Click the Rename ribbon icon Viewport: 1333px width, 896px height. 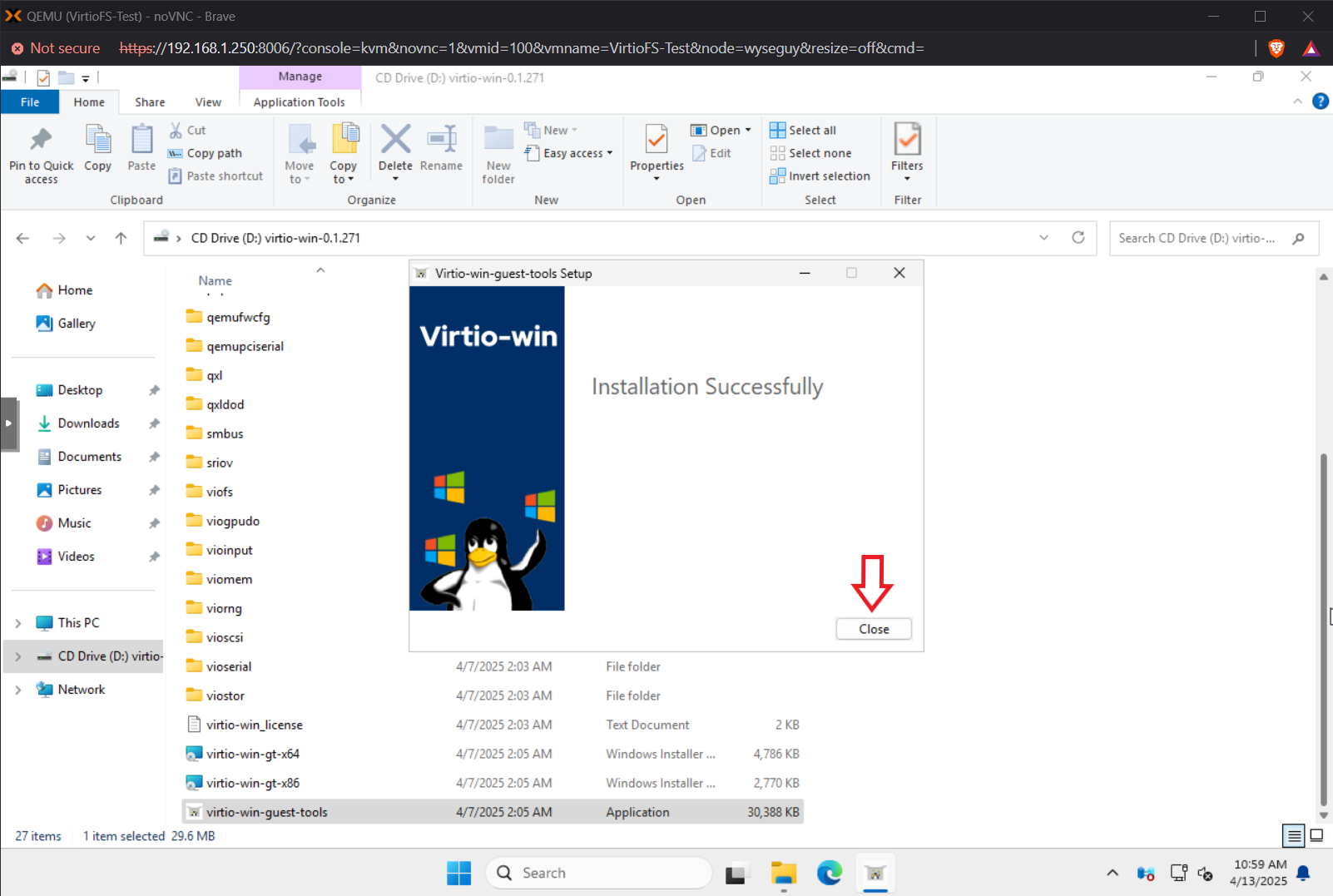point(441,139)
